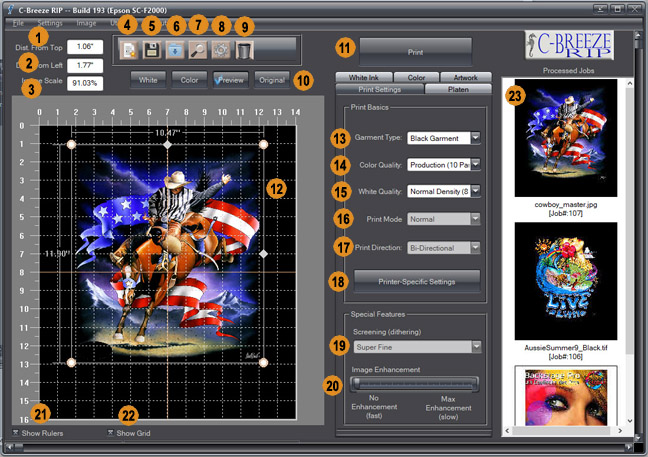Screen dimensions: 648x457
Task: Click Processed Jobs list scroll-down arrow
Action: (x=629, y=421)
